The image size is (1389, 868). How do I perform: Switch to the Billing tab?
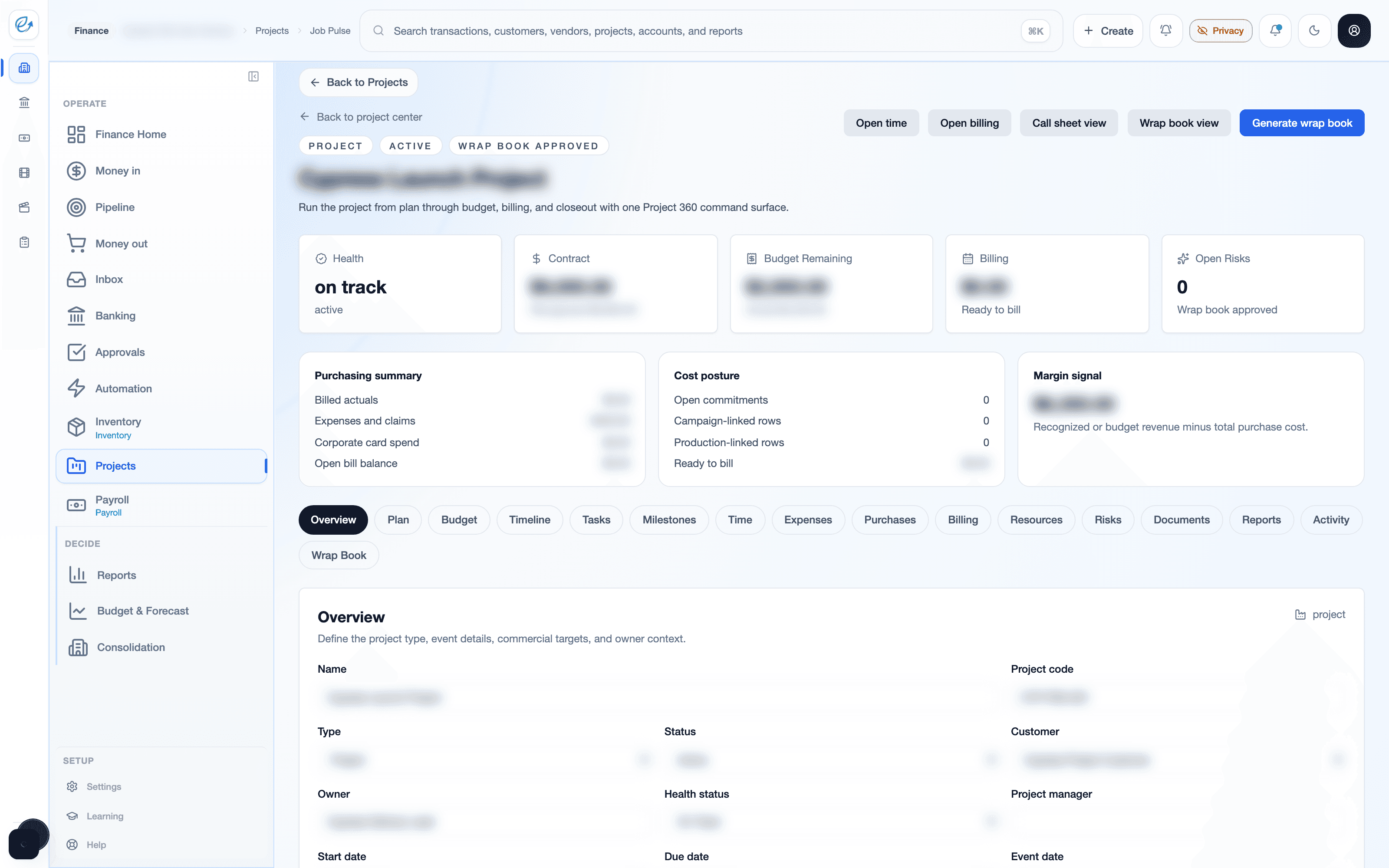[x=963, y=519]
